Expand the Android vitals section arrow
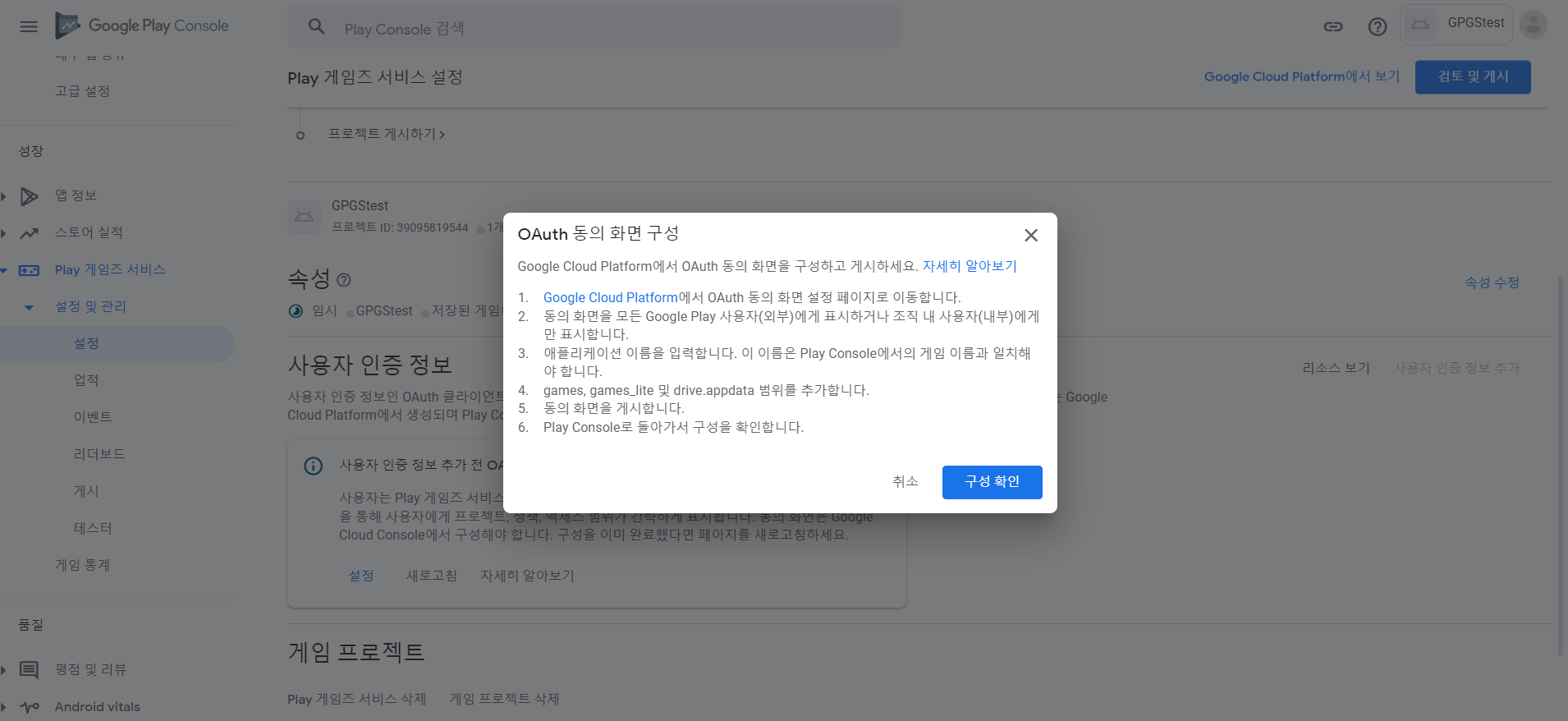Image resolution: width=1568 pixels, height=721 pixels. coord(3,707)
